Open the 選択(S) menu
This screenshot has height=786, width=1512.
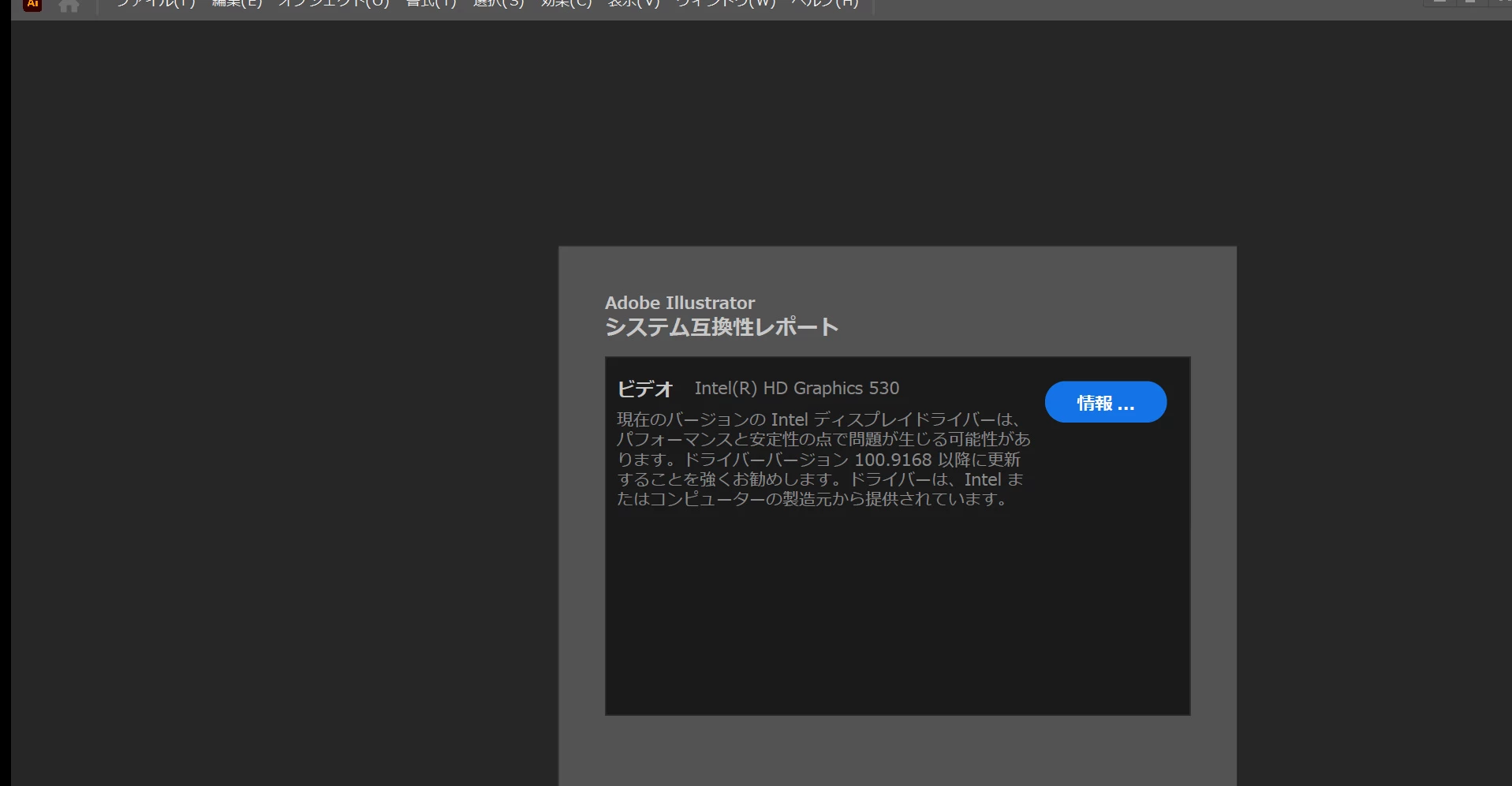pos(498,4)
